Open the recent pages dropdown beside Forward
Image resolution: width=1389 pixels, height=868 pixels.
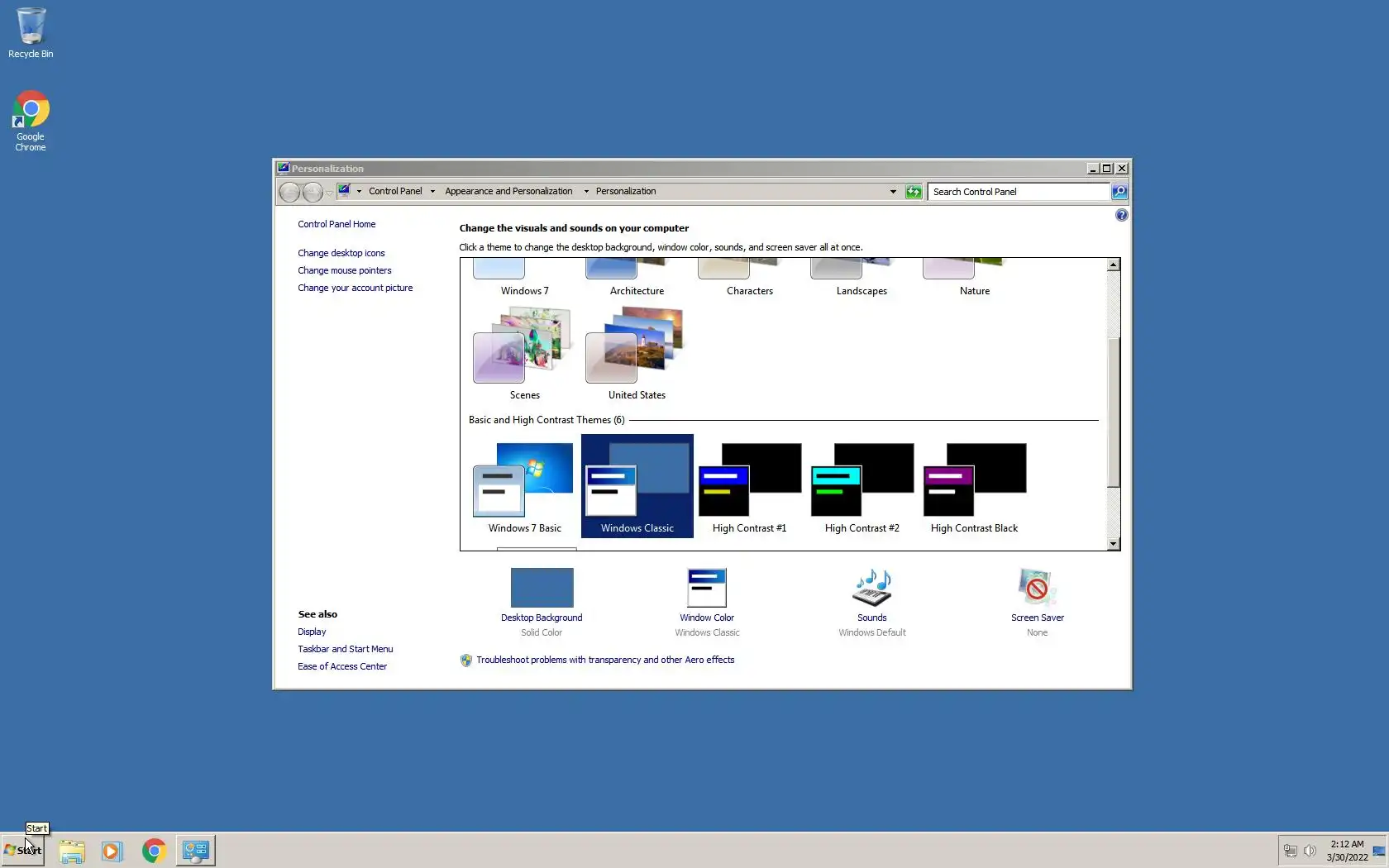pos(329,193)
